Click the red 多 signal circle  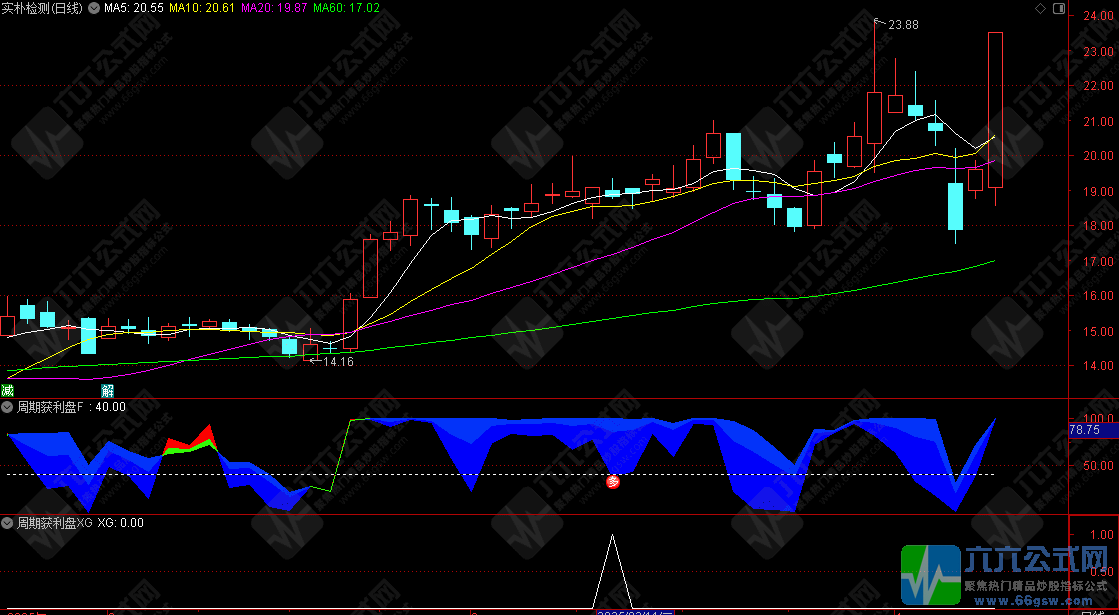(614, 481)
